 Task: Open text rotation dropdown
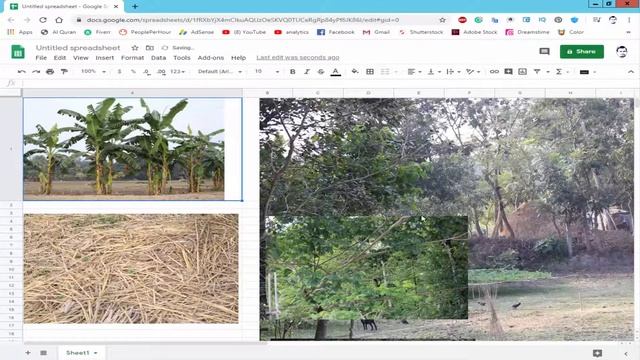[473, 71]
